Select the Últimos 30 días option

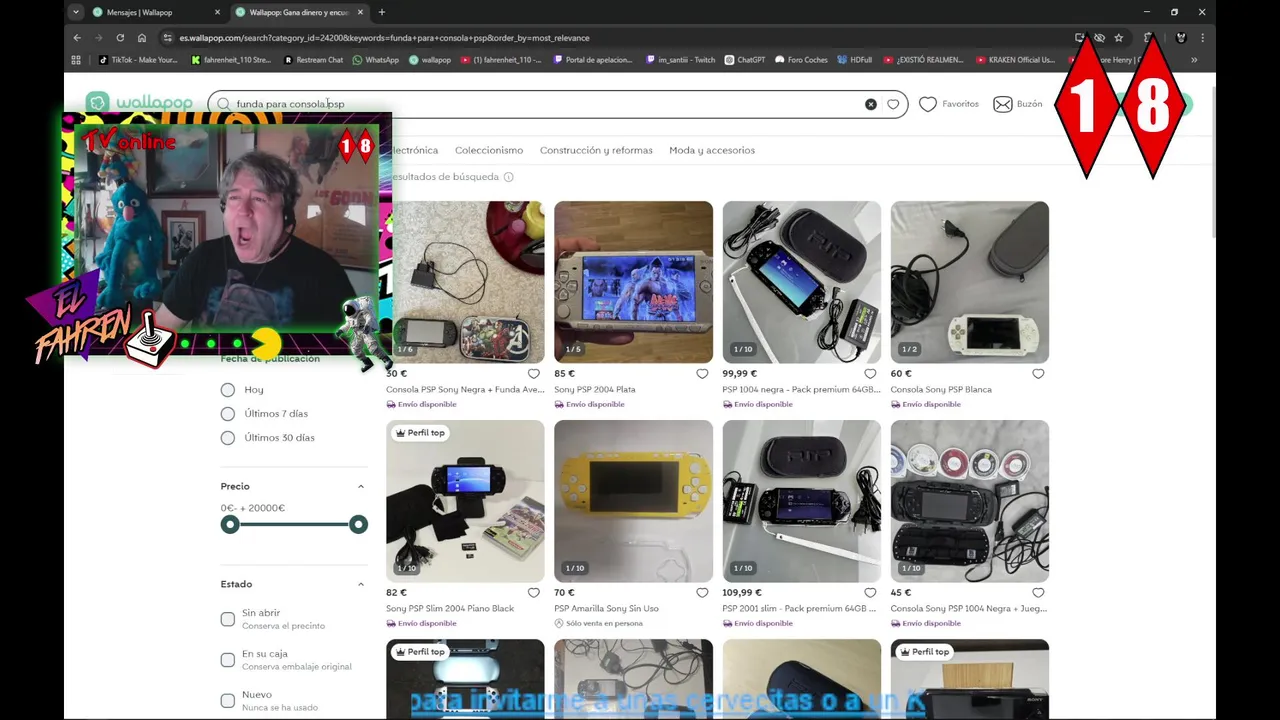[x=228, y=438]
